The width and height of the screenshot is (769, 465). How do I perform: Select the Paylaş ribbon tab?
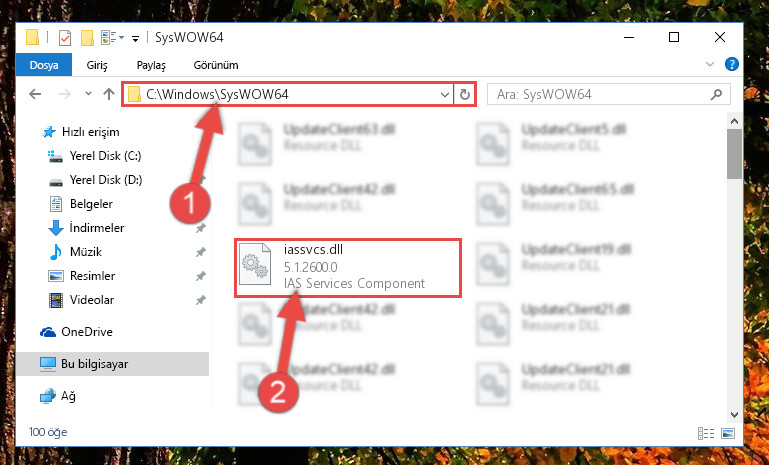[x=151, y=65]
